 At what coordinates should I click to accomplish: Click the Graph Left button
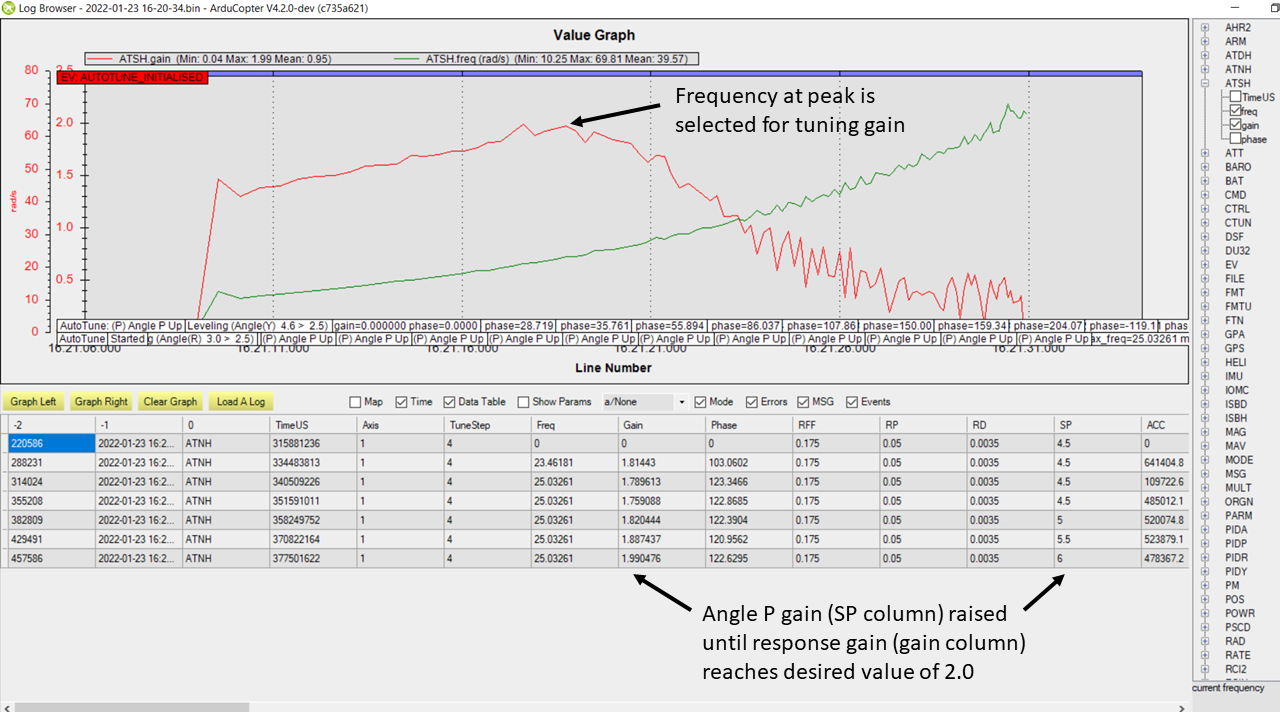(x=33, y=402)
